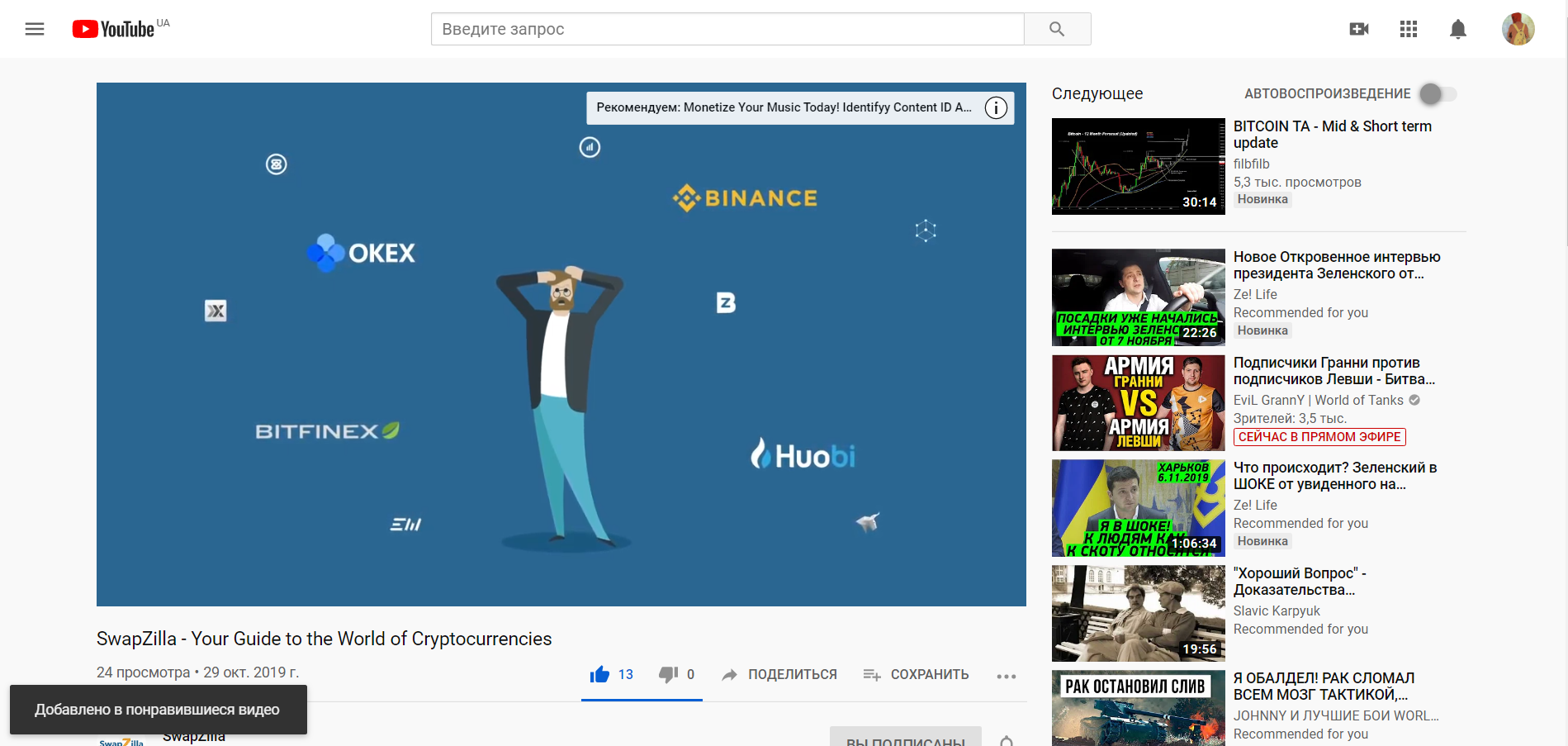Click the SwapZilla video title text
This screenshot has height=746, width=1568.
click(324, 639)
